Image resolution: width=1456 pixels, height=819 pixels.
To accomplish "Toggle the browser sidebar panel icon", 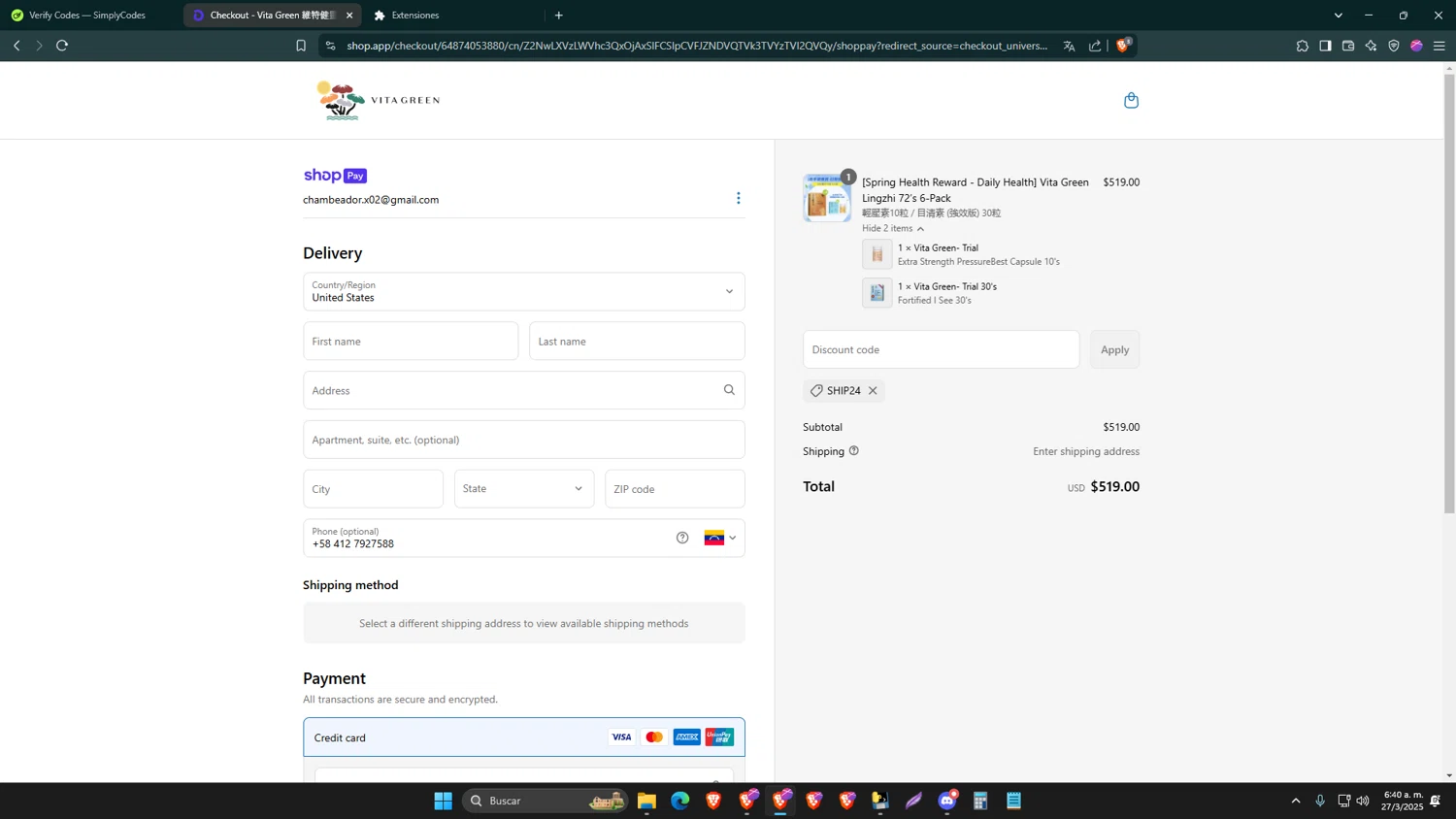I will pos(1325,46).
